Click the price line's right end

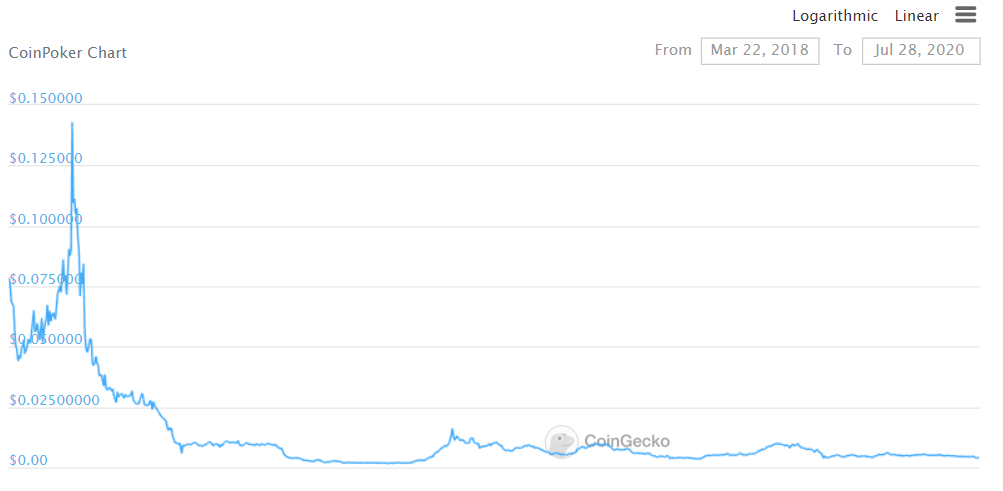[x=977, y=457]
